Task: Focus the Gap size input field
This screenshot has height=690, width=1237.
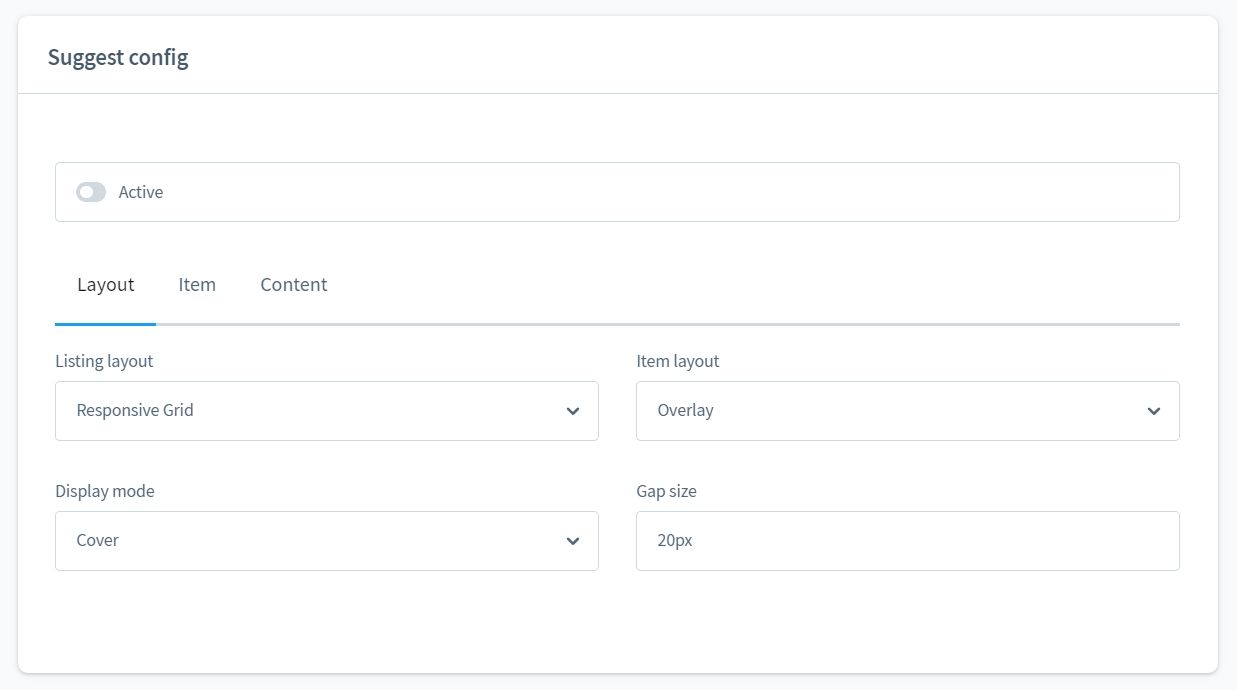Action: click(907, 541)
